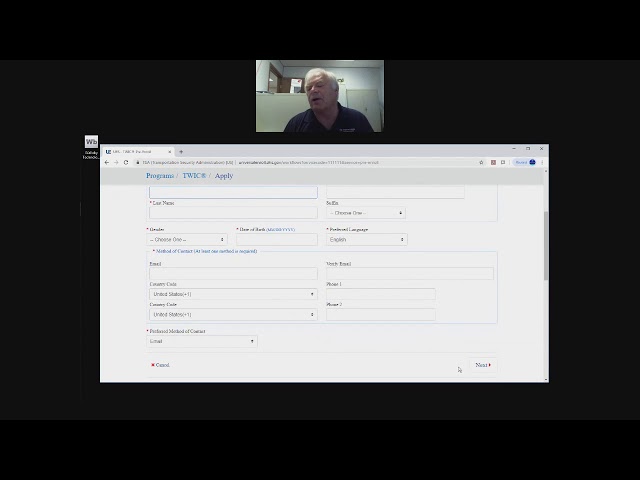Click the Date of Birth field
Image resolution: width=640 pixels, height=480 pixels.
coord(277,240)
